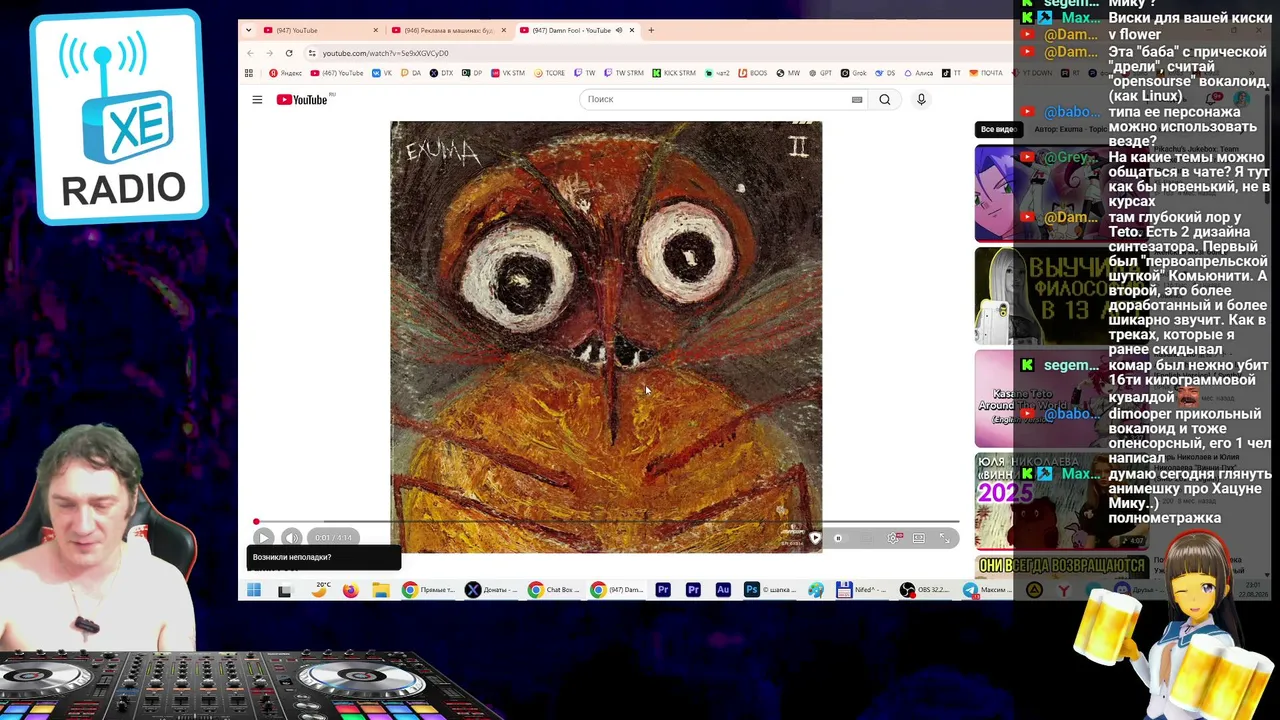Screen dimensions: 1280x720
Task: Switch to the "(947) YouTube" tab
Action: 319,30
